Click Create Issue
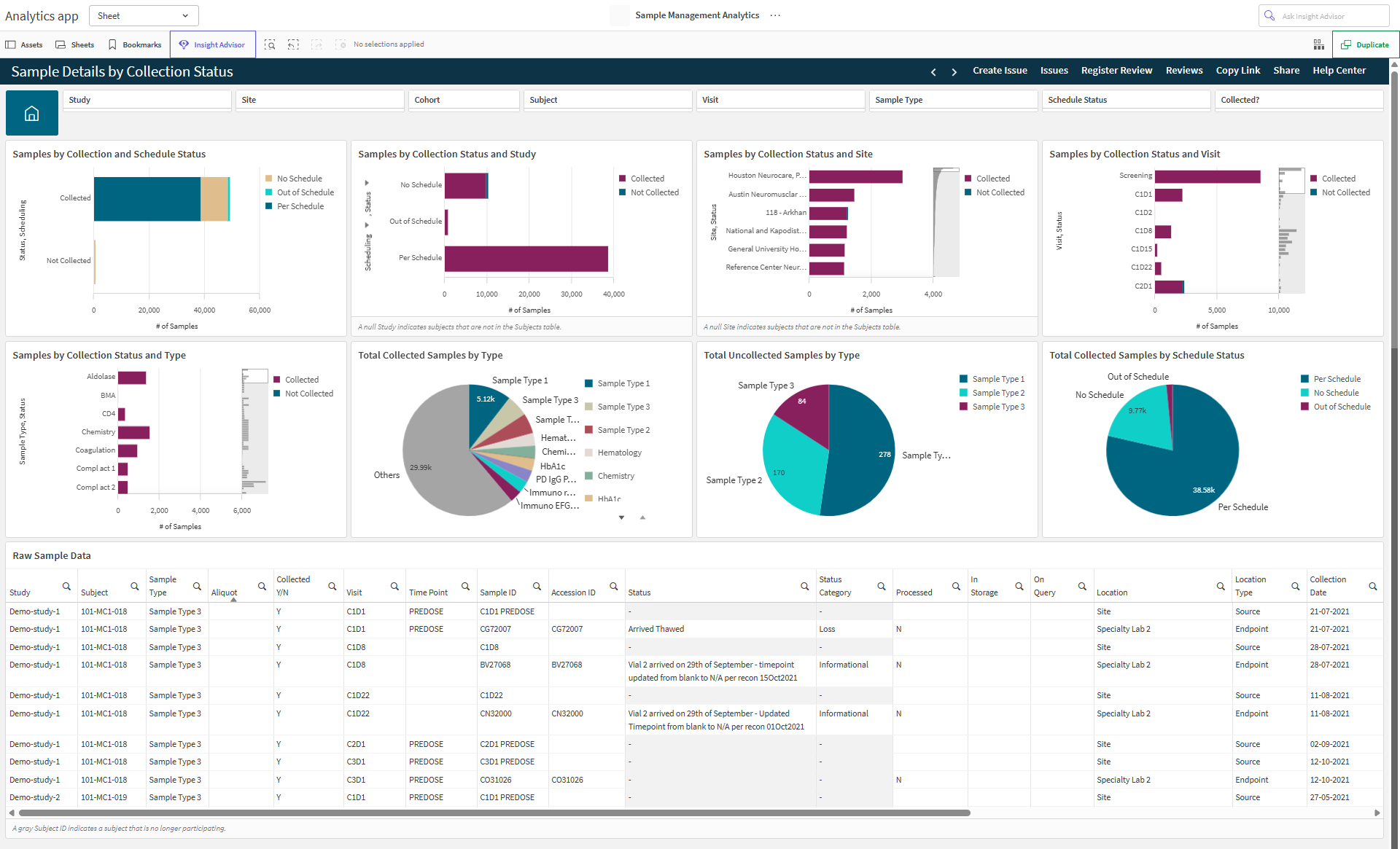Viewport: 1400px width, 849px height. point(1000,71)
